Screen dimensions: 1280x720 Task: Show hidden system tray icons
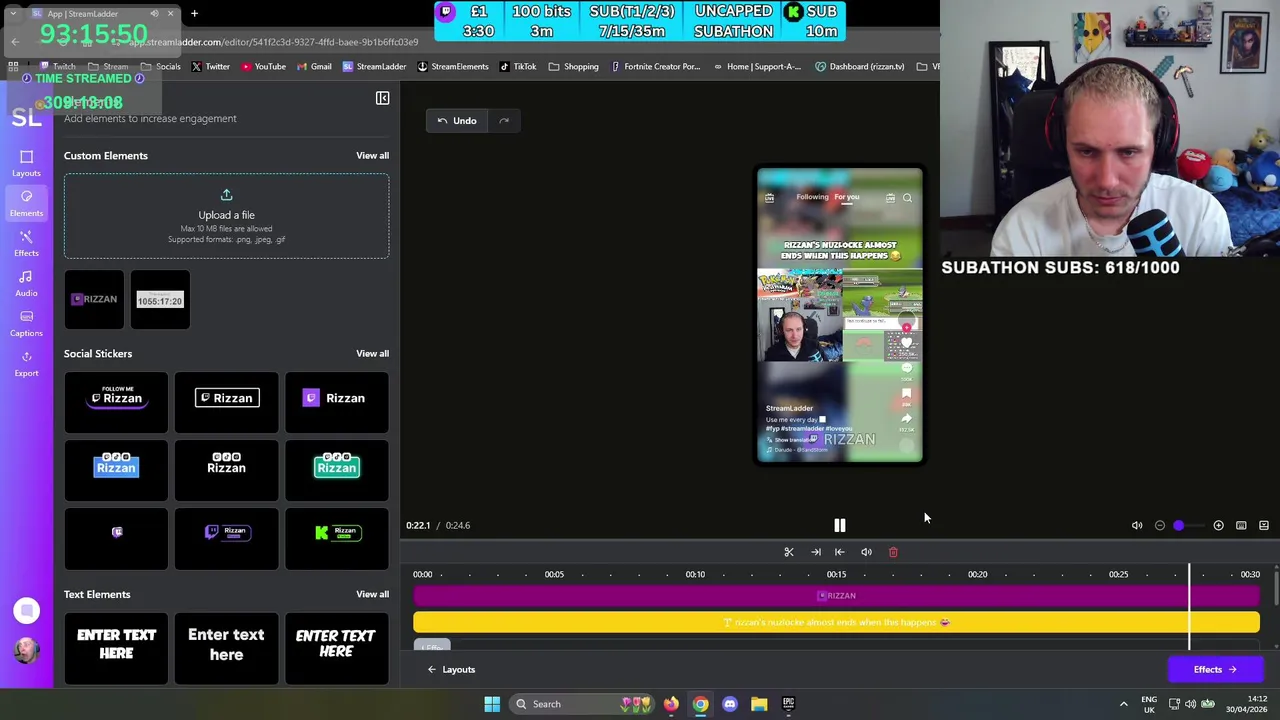1123,704
